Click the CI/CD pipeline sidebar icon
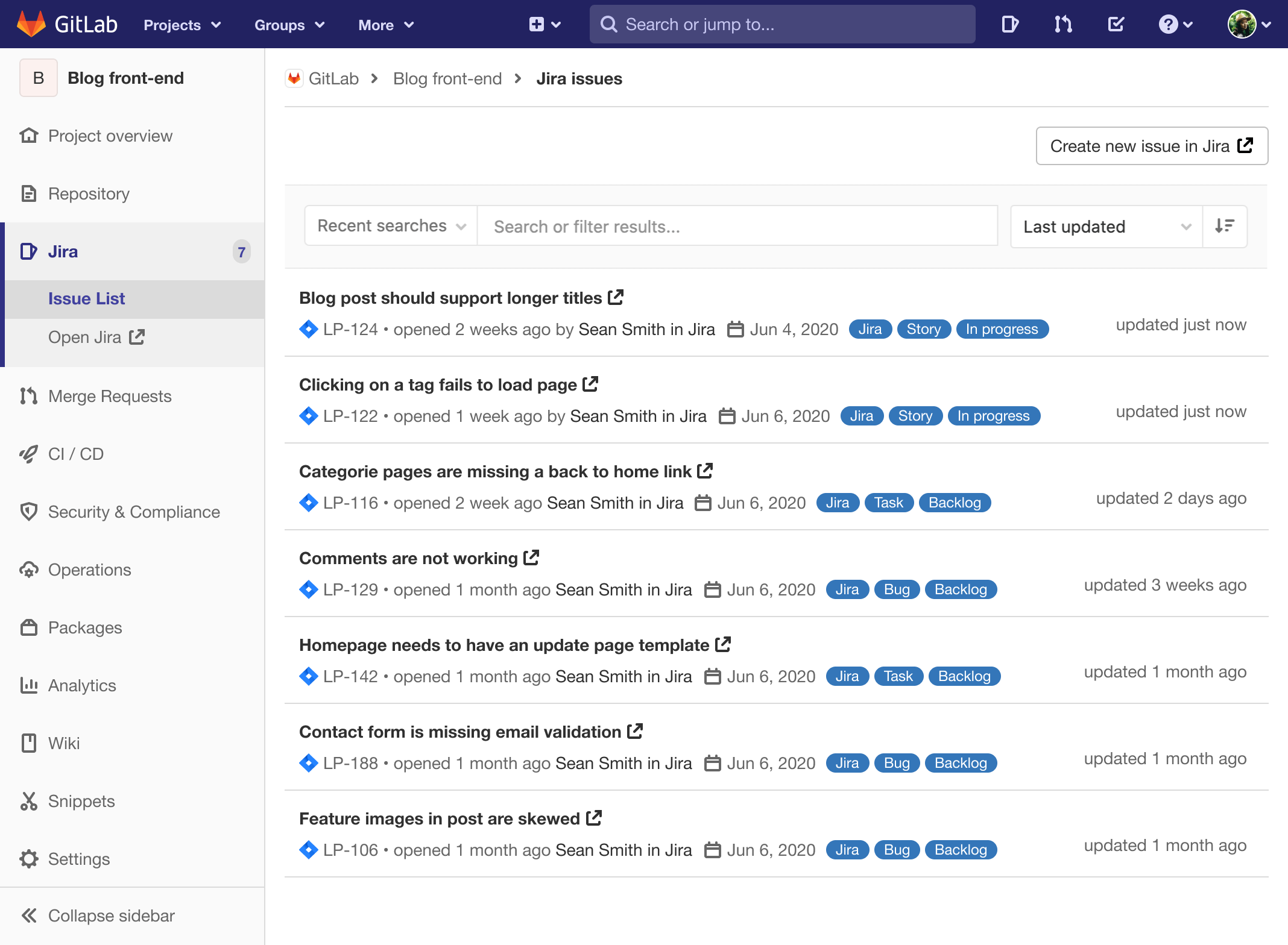 click(x=29, y=454)
